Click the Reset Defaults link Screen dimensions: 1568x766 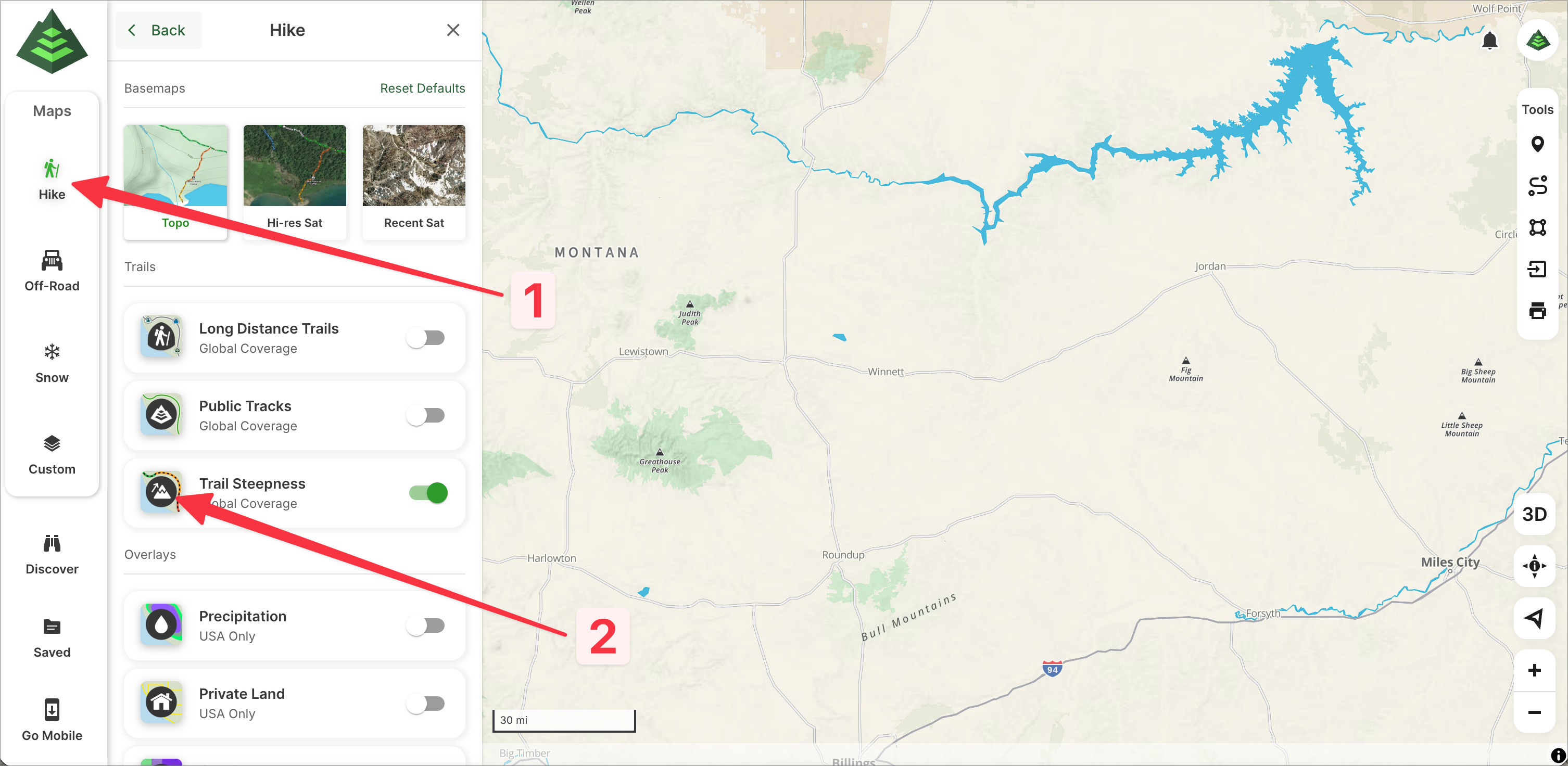coord(422,88)
